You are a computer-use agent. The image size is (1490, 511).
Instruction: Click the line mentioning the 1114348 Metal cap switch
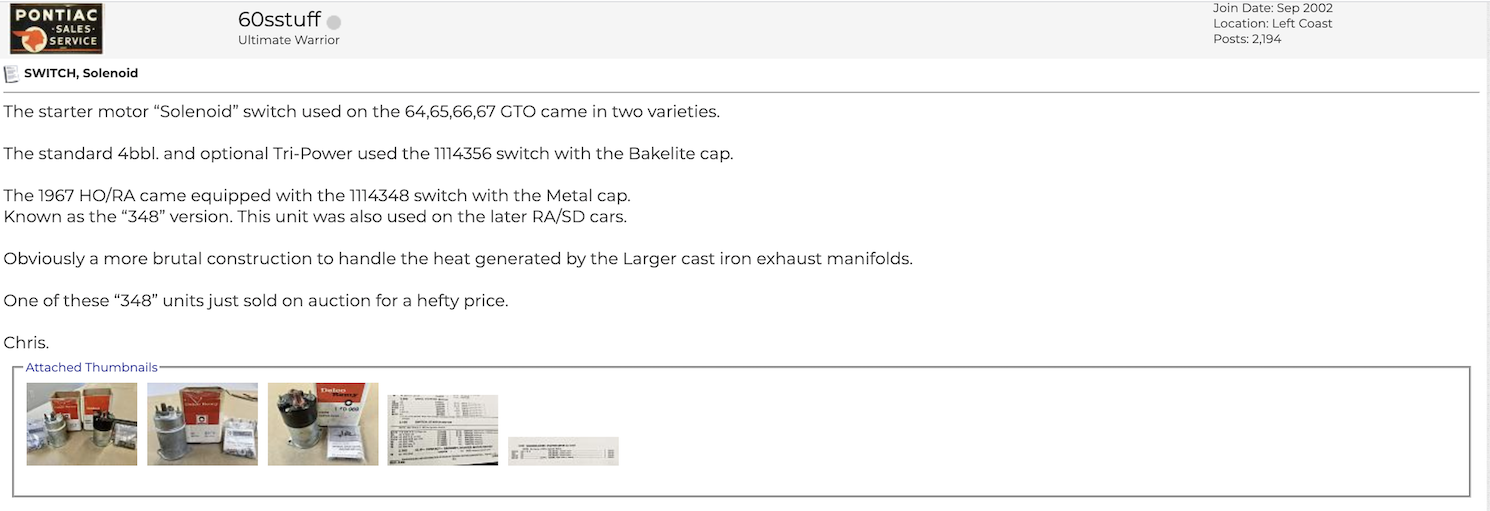317,196
